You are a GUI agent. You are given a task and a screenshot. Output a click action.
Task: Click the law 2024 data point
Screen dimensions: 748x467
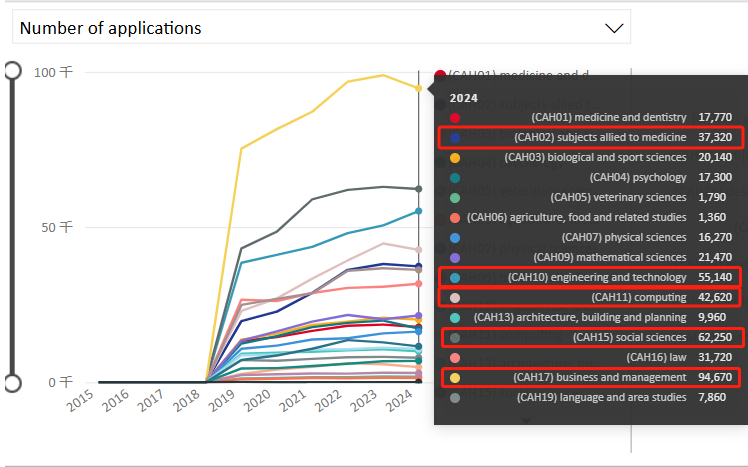tap(418, 284)
